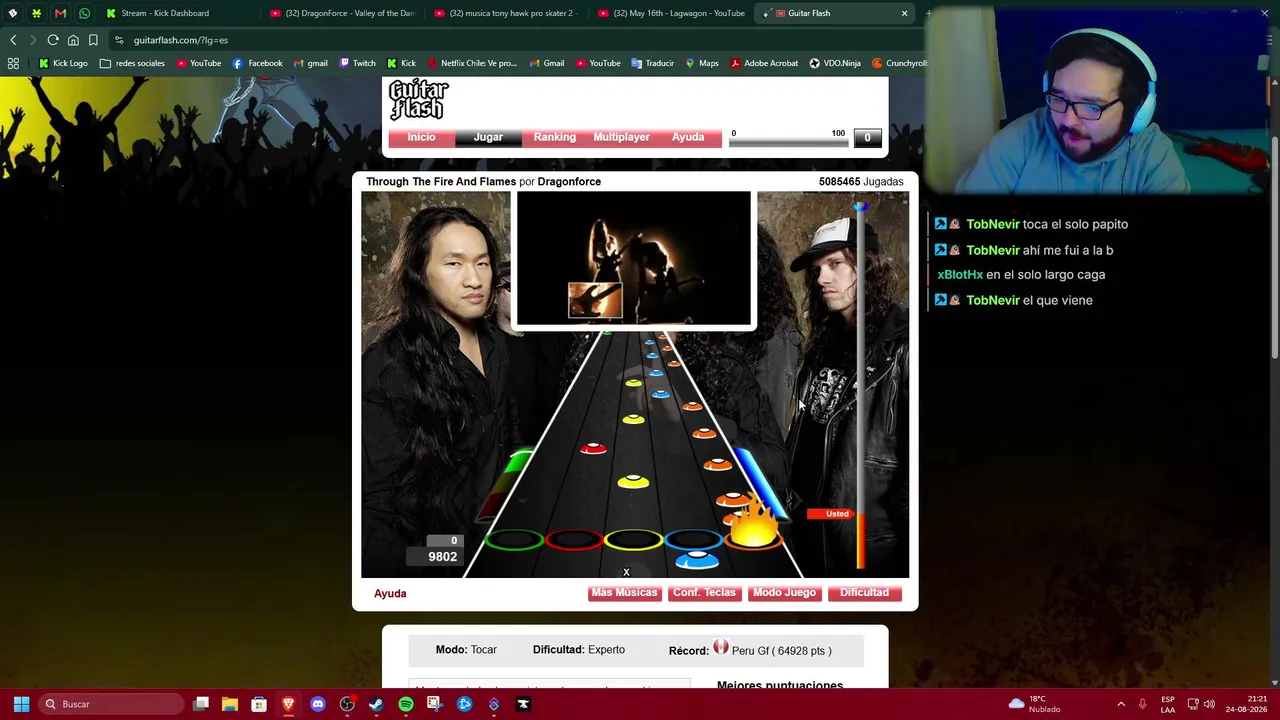Viewport: 1280px width, 720px height.
Task: Open Kick Logo bookmark
Action: click(63, 63)
